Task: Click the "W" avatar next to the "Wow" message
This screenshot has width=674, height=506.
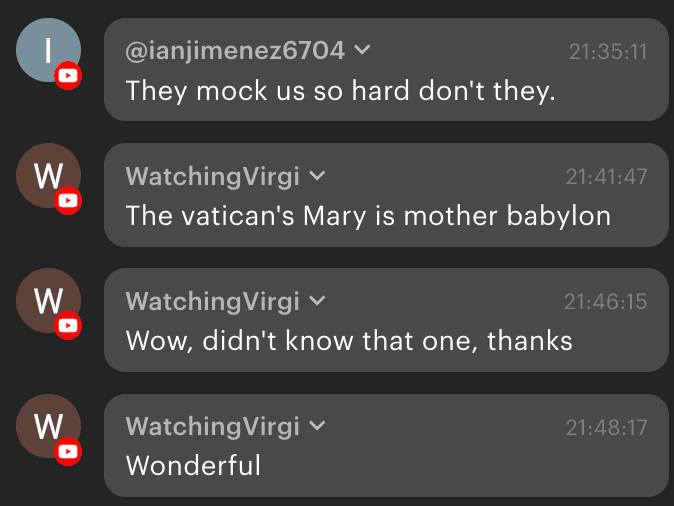Action: 48,301
